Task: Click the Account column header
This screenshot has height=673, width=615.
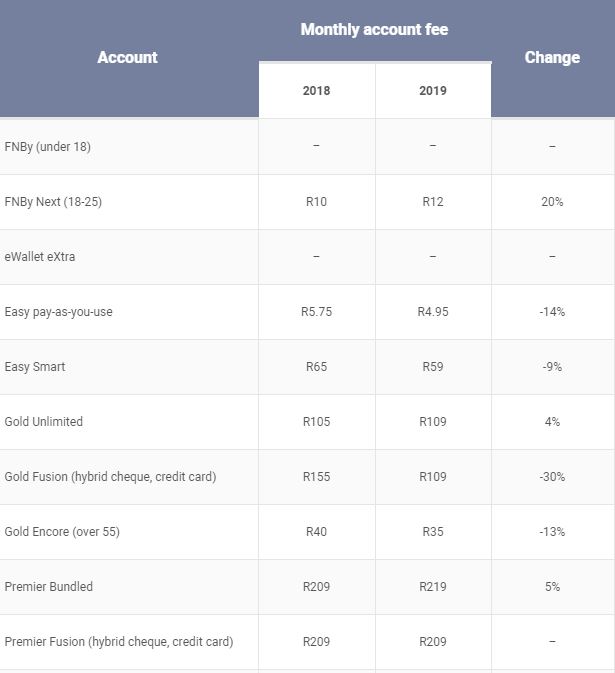Action: coord(127,58)
